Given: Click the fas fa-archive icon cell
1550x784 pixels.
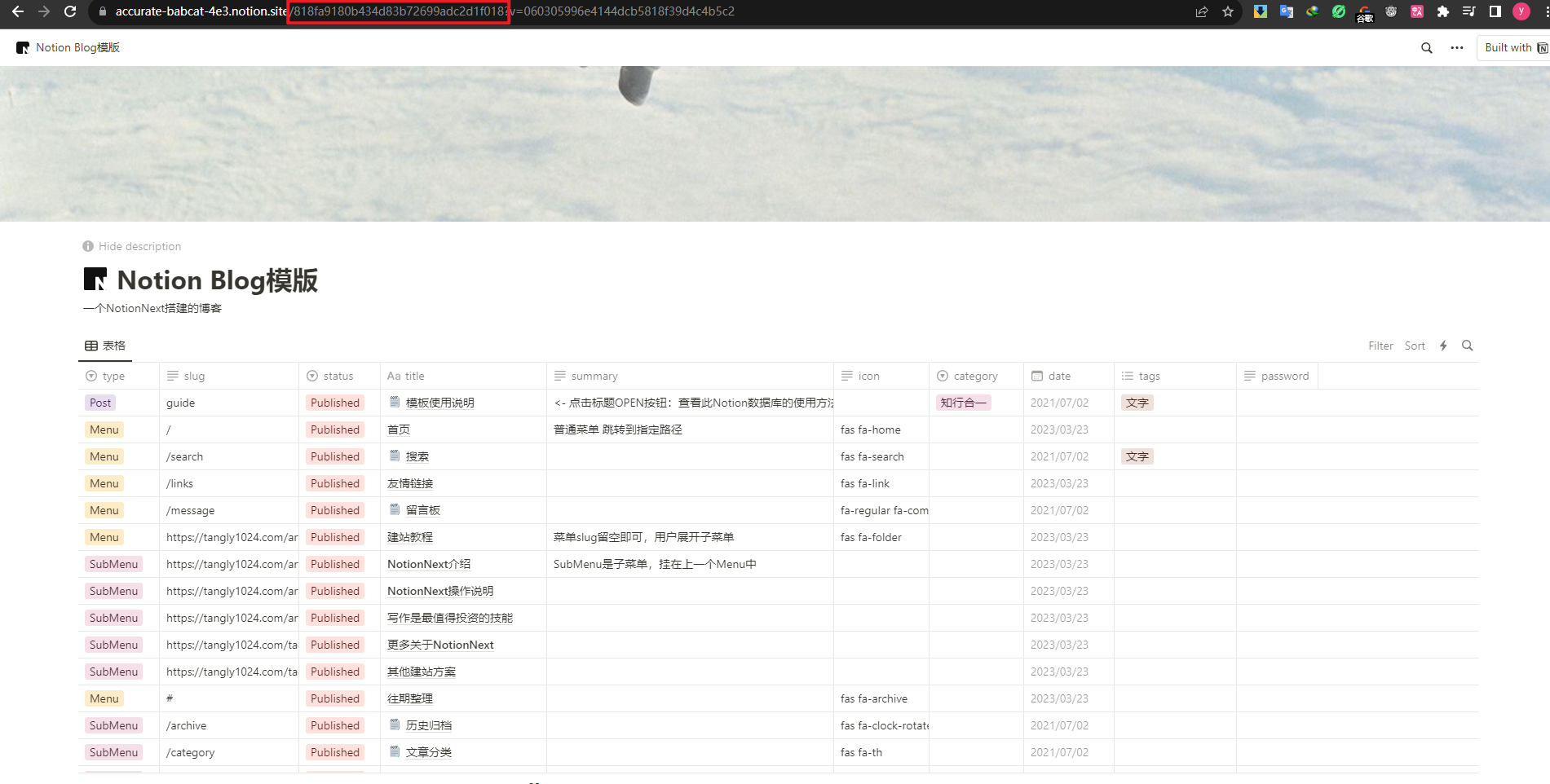Looking at the screenshot, I should (x=881, y=698).
